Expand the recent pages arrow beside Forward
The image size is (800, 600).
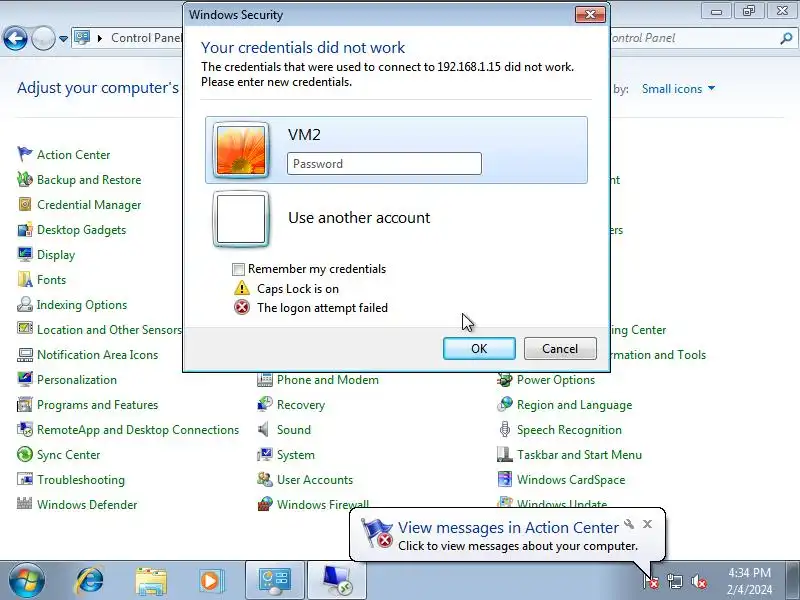63,38
